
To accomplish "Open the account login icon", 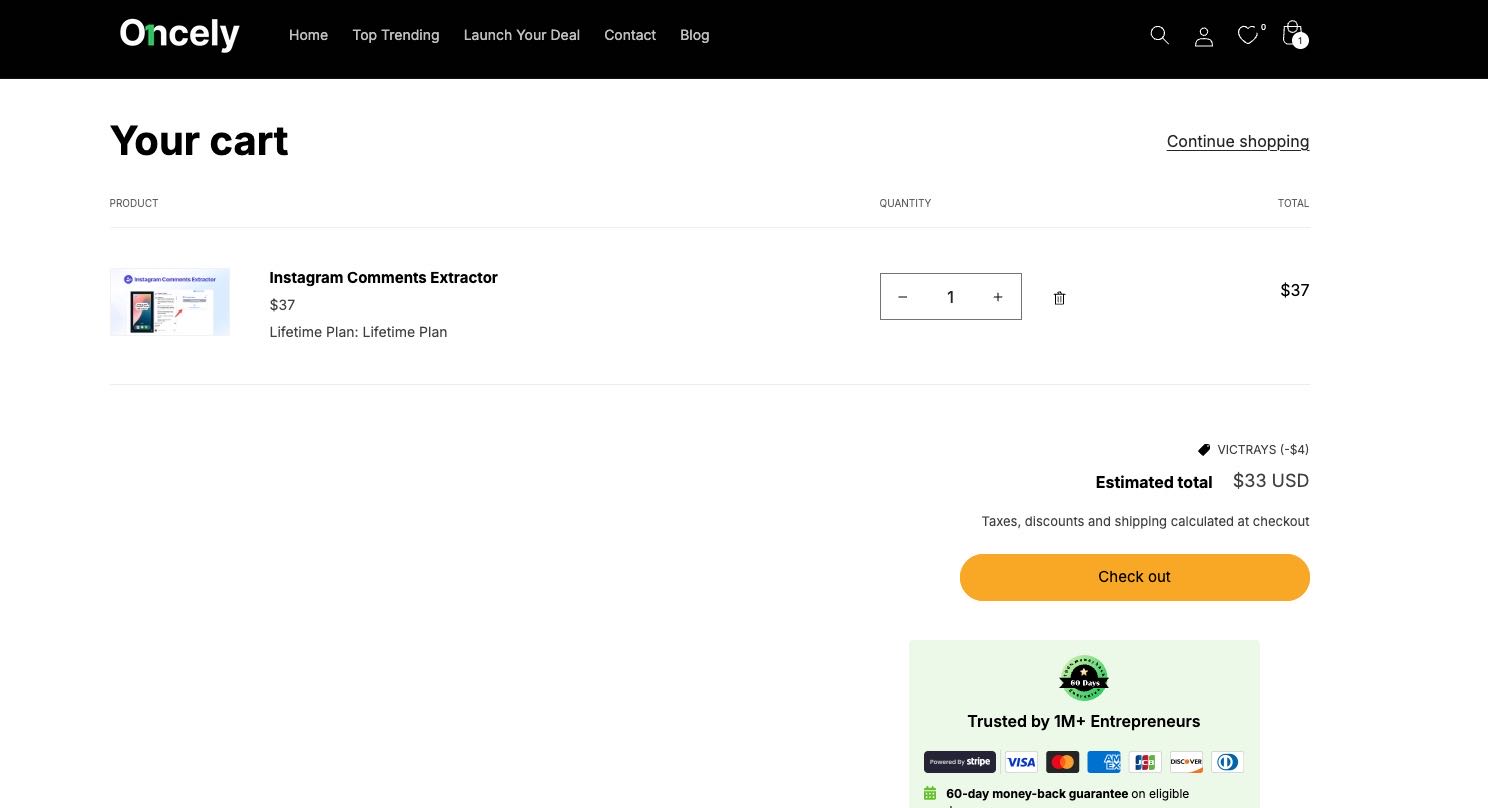I will (1204, 36).
